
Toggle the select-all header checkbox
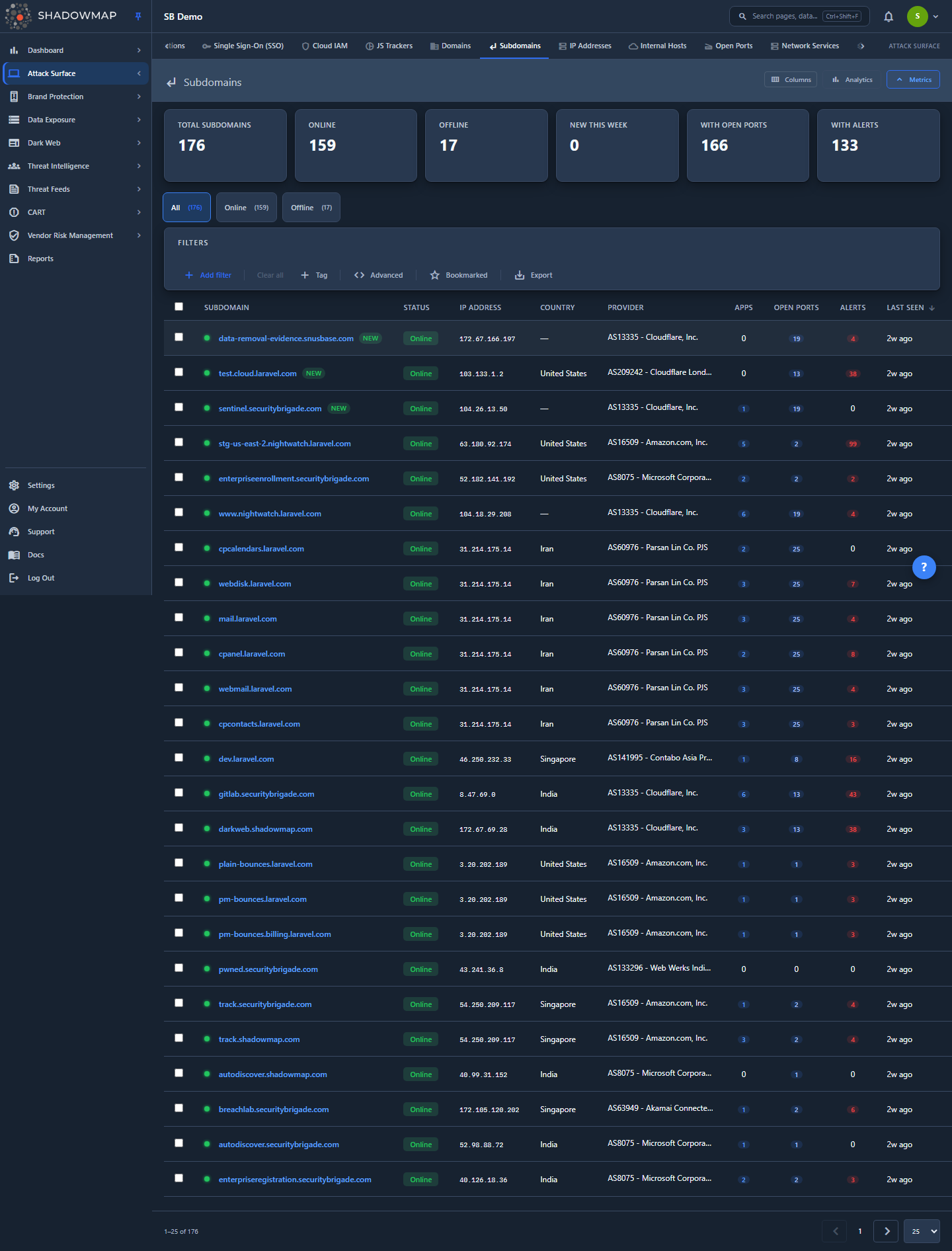(178, 307)
